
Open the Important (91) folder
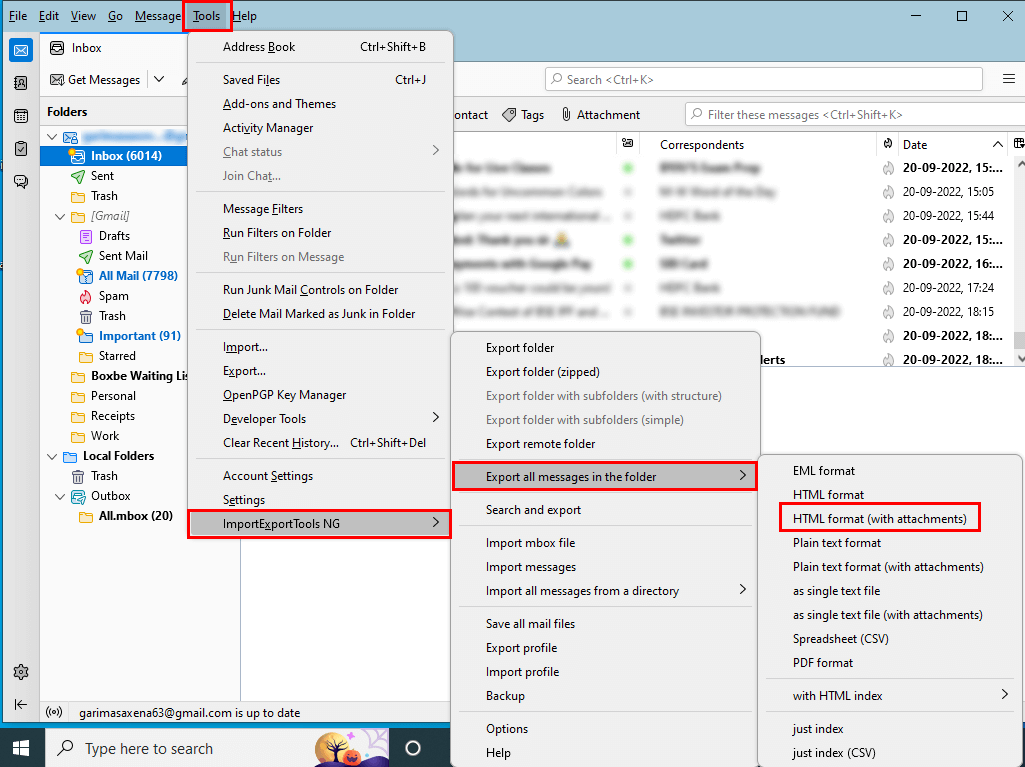pyautogui.click(x=139, y=336)
